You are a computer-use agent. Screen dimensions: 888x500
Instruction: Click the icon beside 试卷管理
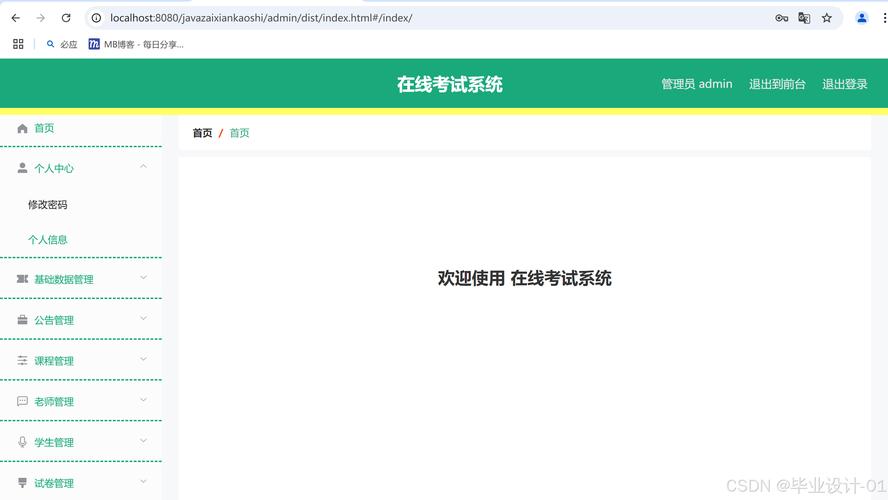pos(22,483)
